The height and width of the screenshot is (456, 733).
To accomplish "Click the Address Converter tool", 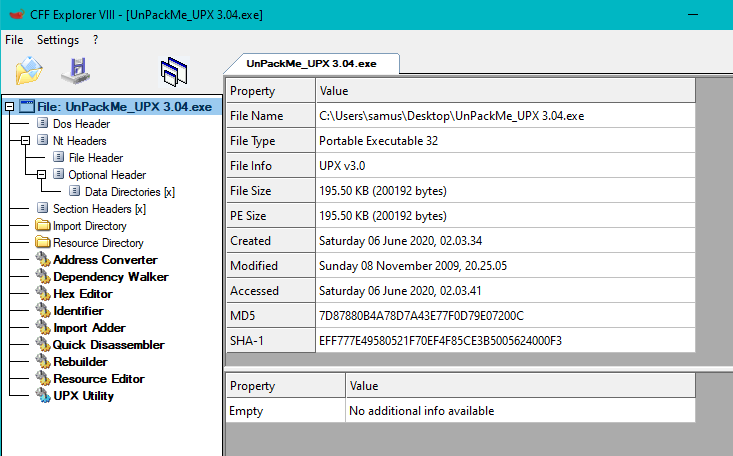I will (x=104, y=260).
